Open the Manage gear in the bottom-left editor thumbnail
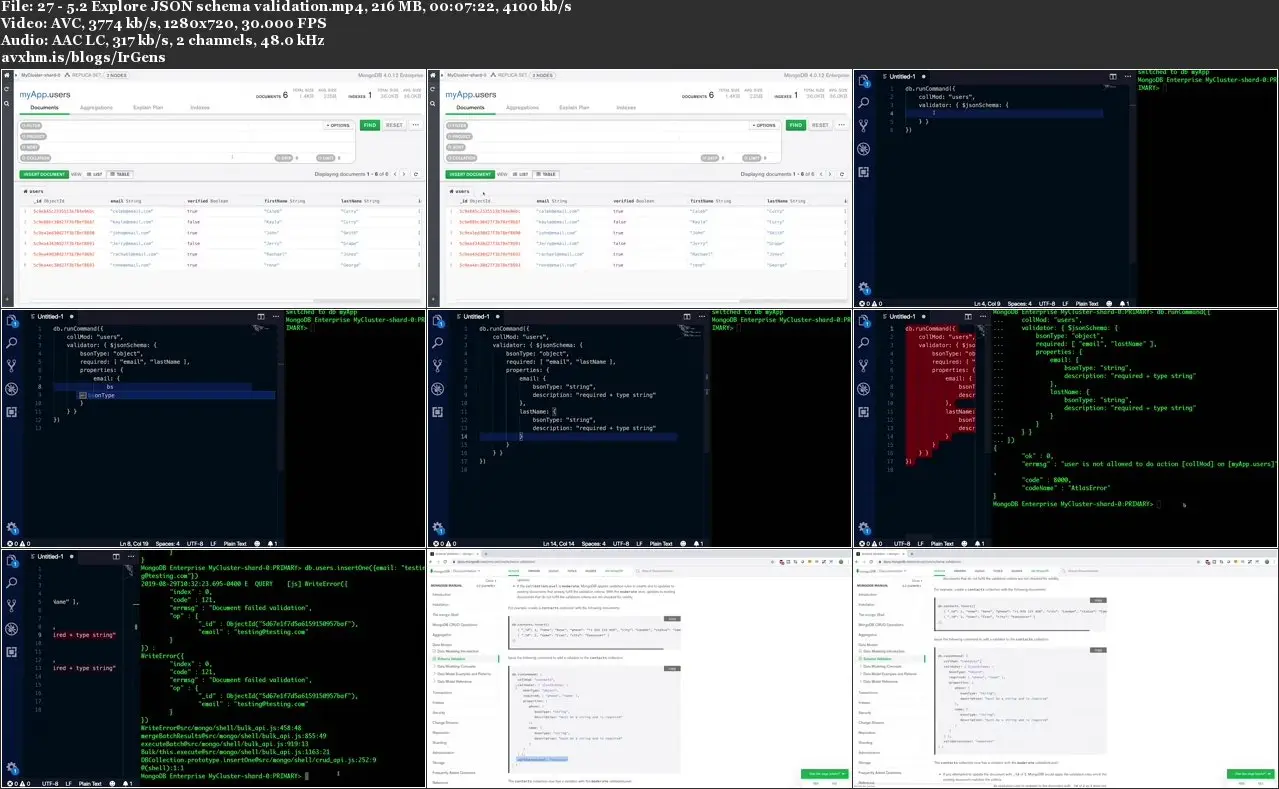 (12, 767)
